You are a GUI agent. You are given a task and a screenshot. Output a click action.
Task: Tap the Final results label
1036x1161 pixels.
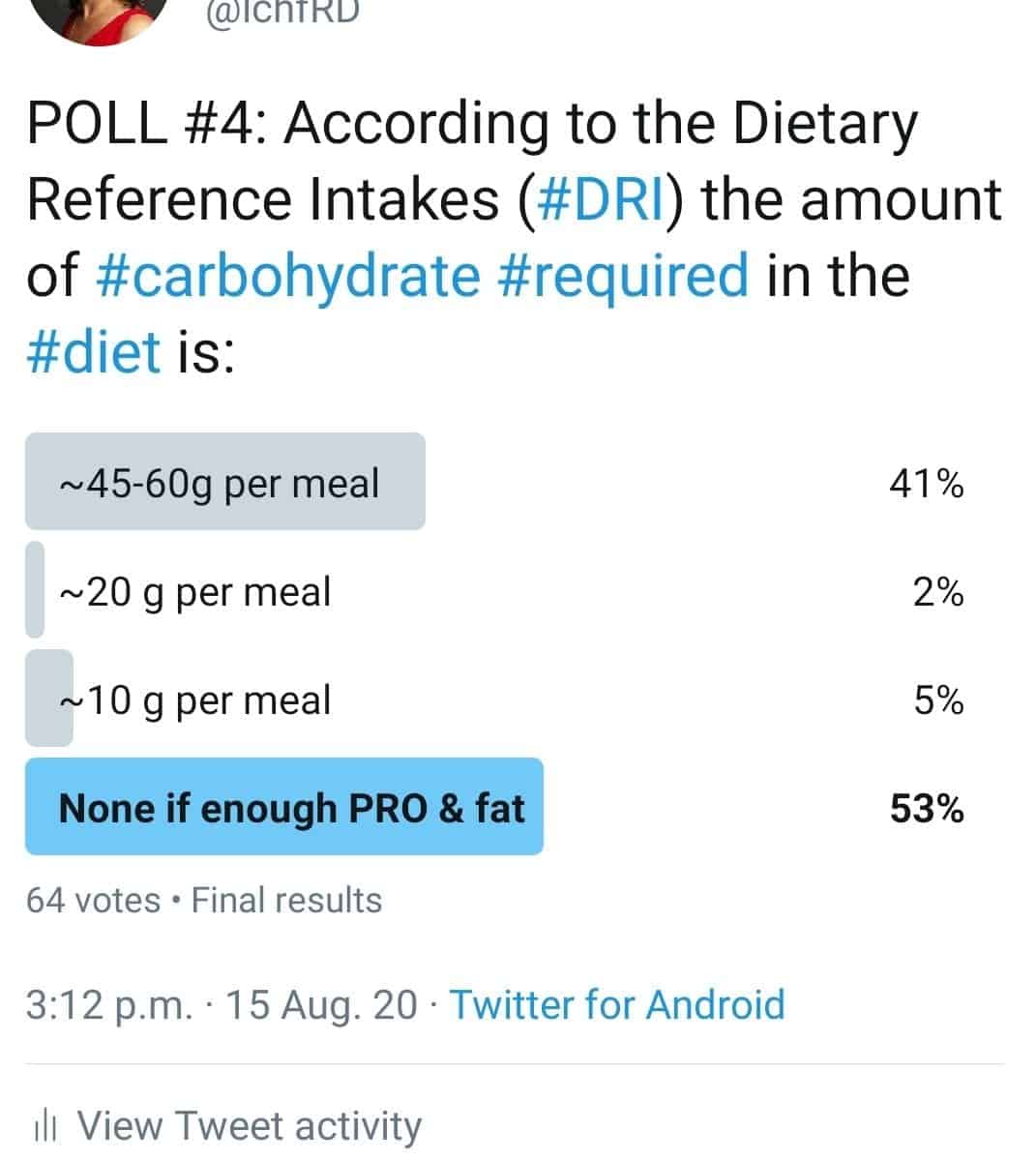click(286, 901)
